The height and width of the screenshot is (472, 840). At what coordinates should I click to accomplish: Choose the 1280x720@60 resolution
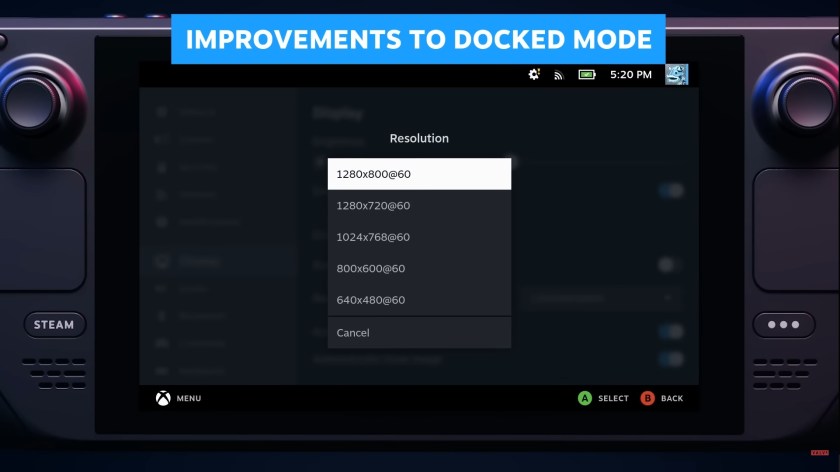pyautogui.click(x=419, y=206)
